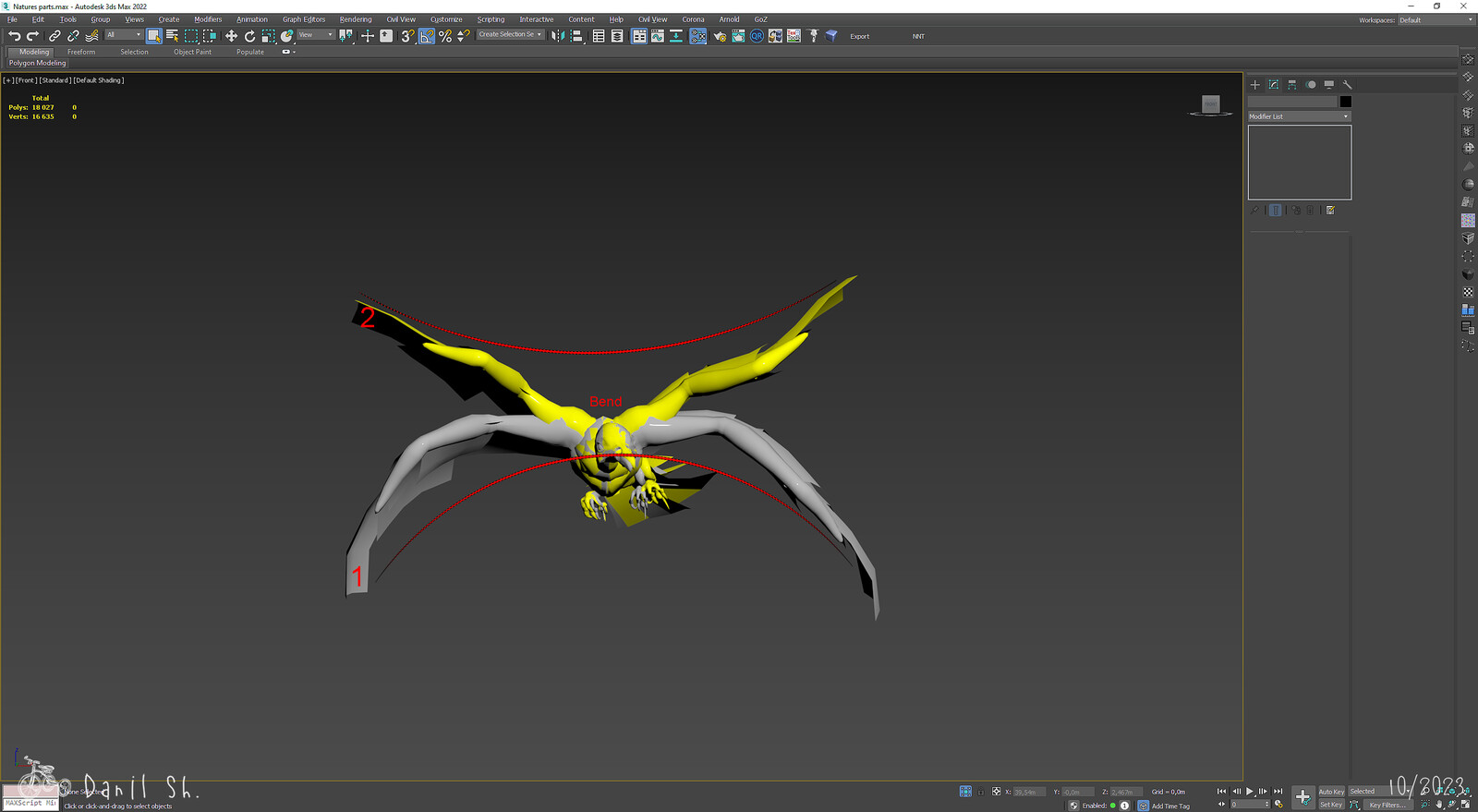Open the Key Filters dialog button

(x=1387, y=805)
